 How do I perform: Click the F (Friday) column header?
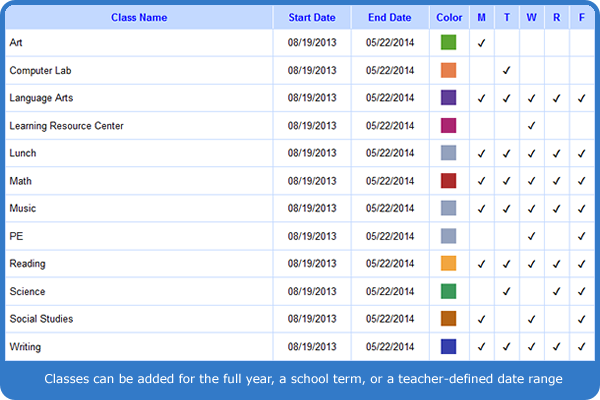582,18
